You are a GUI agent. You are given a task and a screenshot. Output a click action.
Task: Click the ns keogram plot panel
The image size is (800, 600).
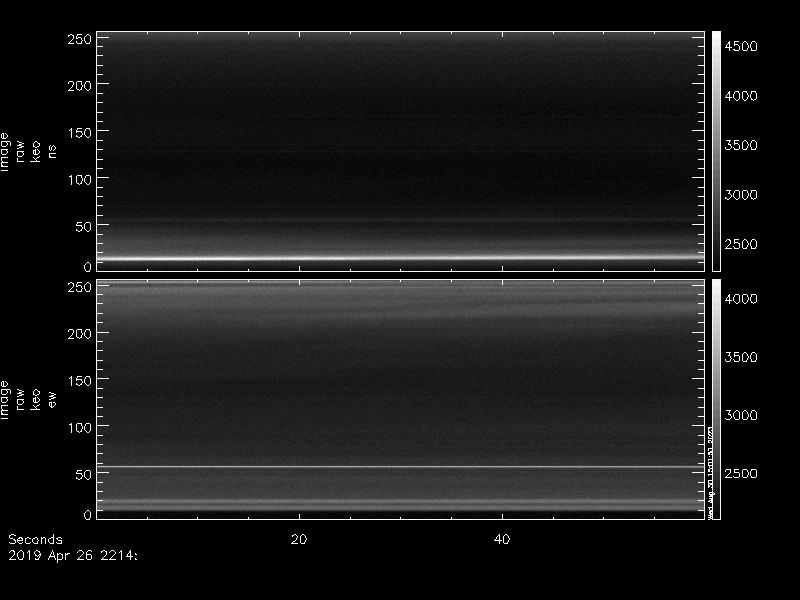point(401,152)
